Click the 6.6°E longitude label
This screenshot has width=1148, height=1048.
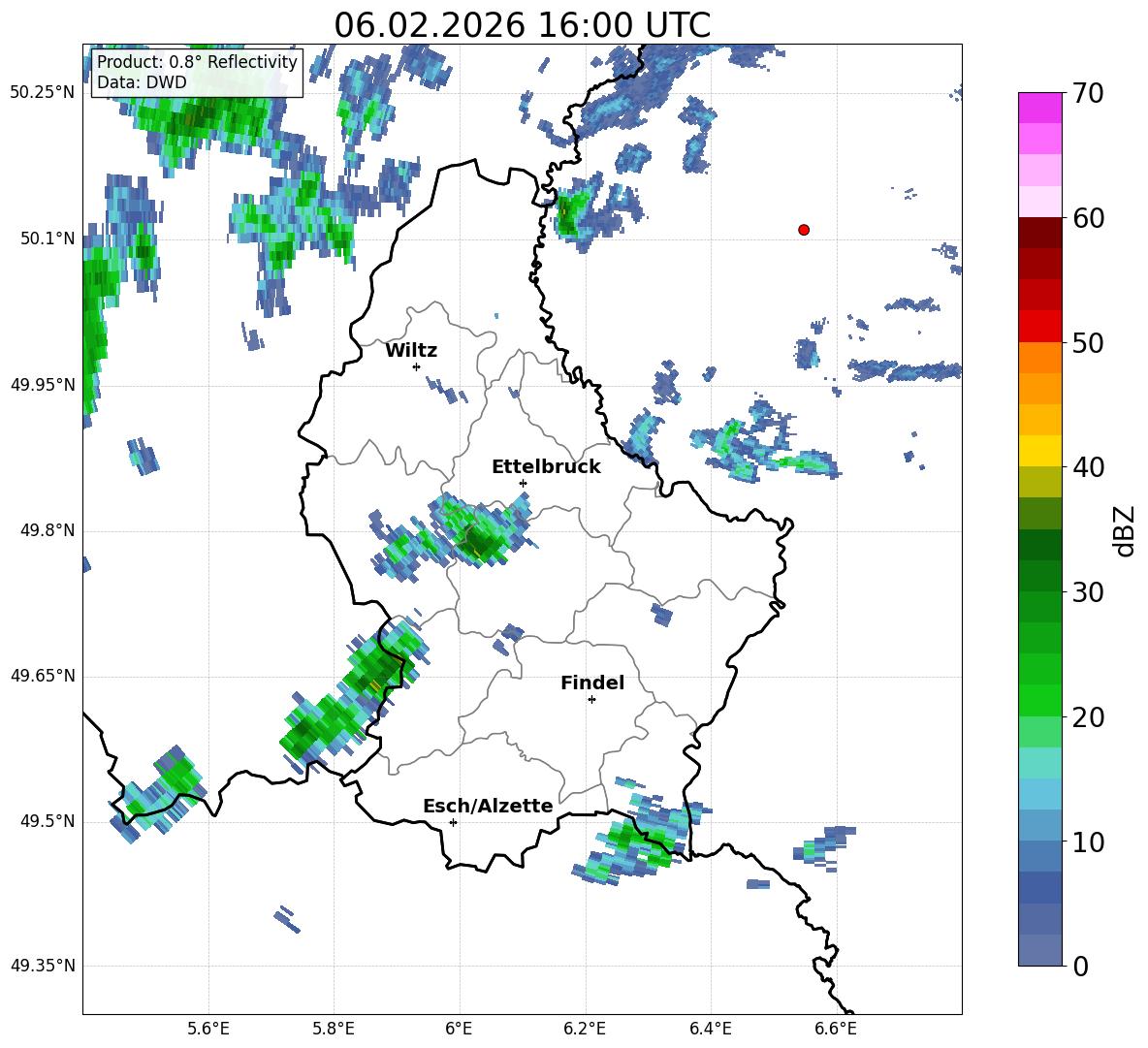pos(836,1029)
